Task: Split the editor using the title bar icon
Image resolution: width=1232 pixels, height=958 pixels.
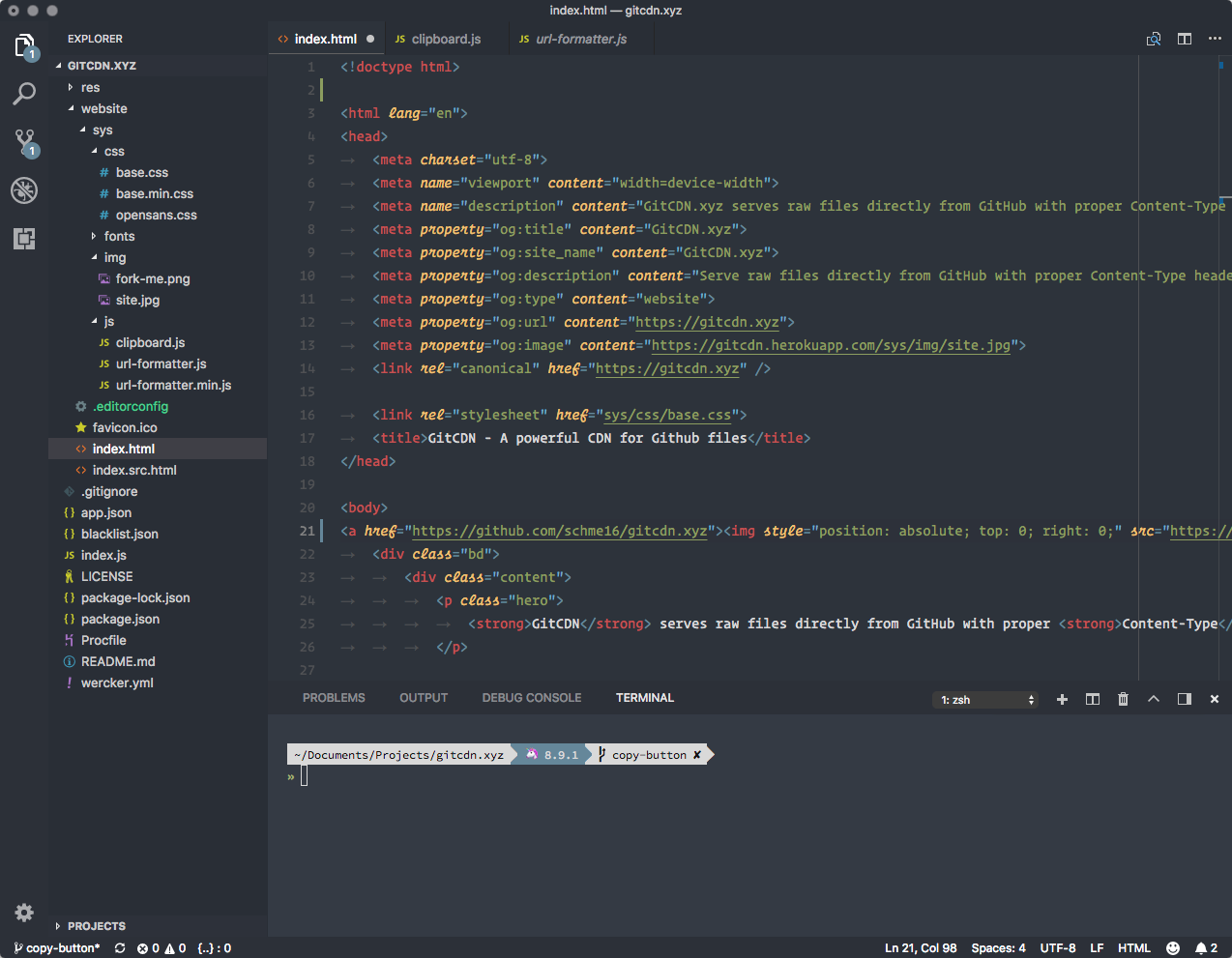Action: pyautogui.click(x=1184, y=39)
